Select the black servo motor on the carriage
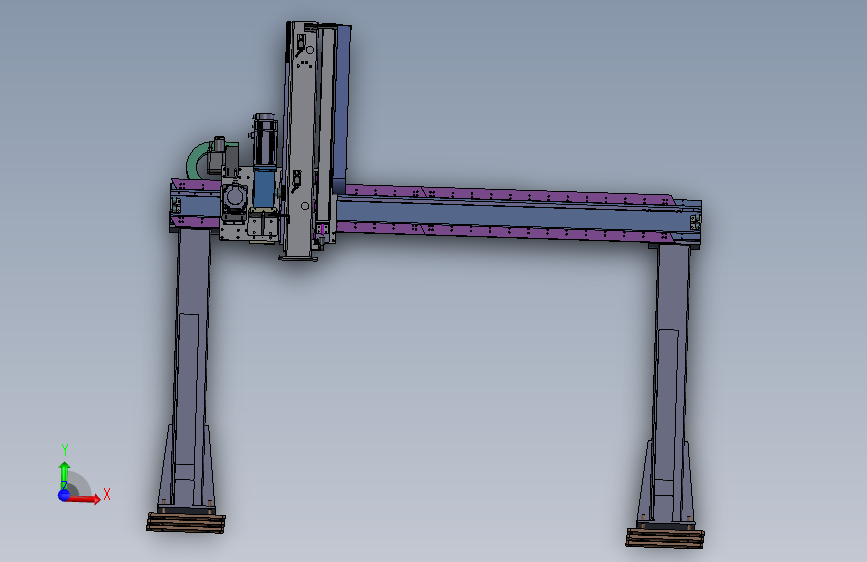The width and height of the screenshot is (867, 562). (265, 141)
